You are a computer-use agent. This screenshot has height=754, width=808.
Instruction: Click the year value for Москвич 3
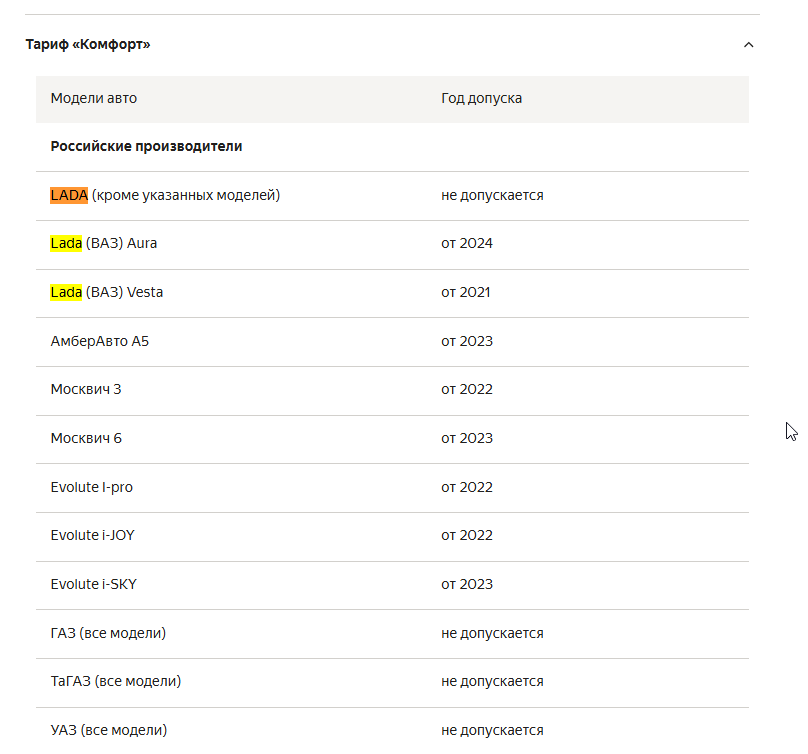[x=467, y=389]
